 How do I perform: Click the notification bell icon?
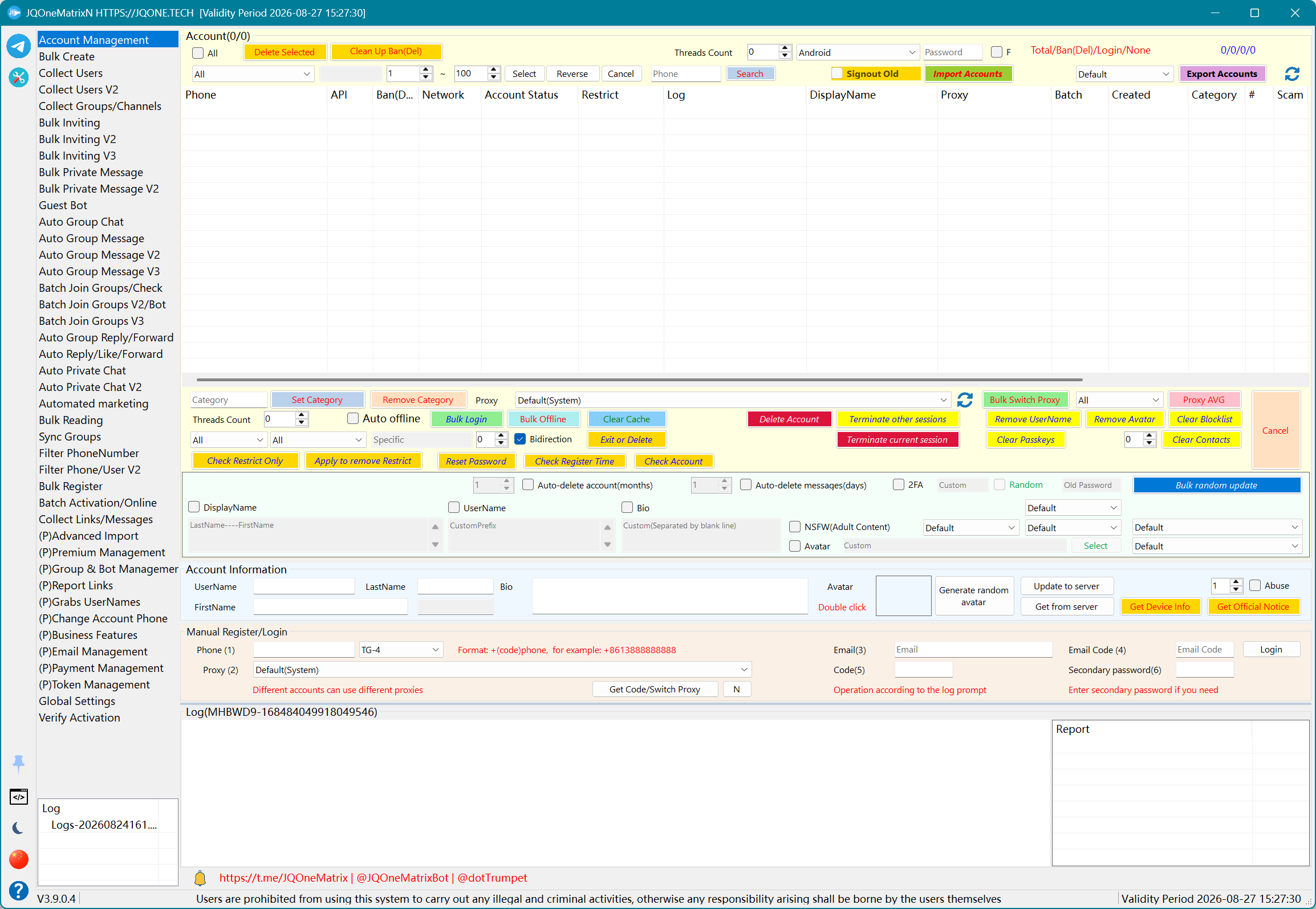pyautogui.click(x=200, y=878)
